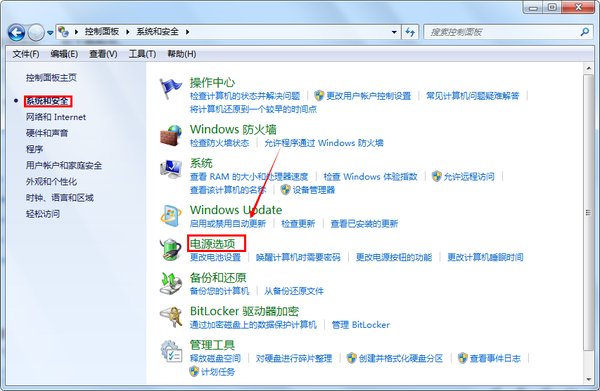600x391 pixels.
Task: Select 轻松访问 in sidebar
Action: click(x=43, y=214)
